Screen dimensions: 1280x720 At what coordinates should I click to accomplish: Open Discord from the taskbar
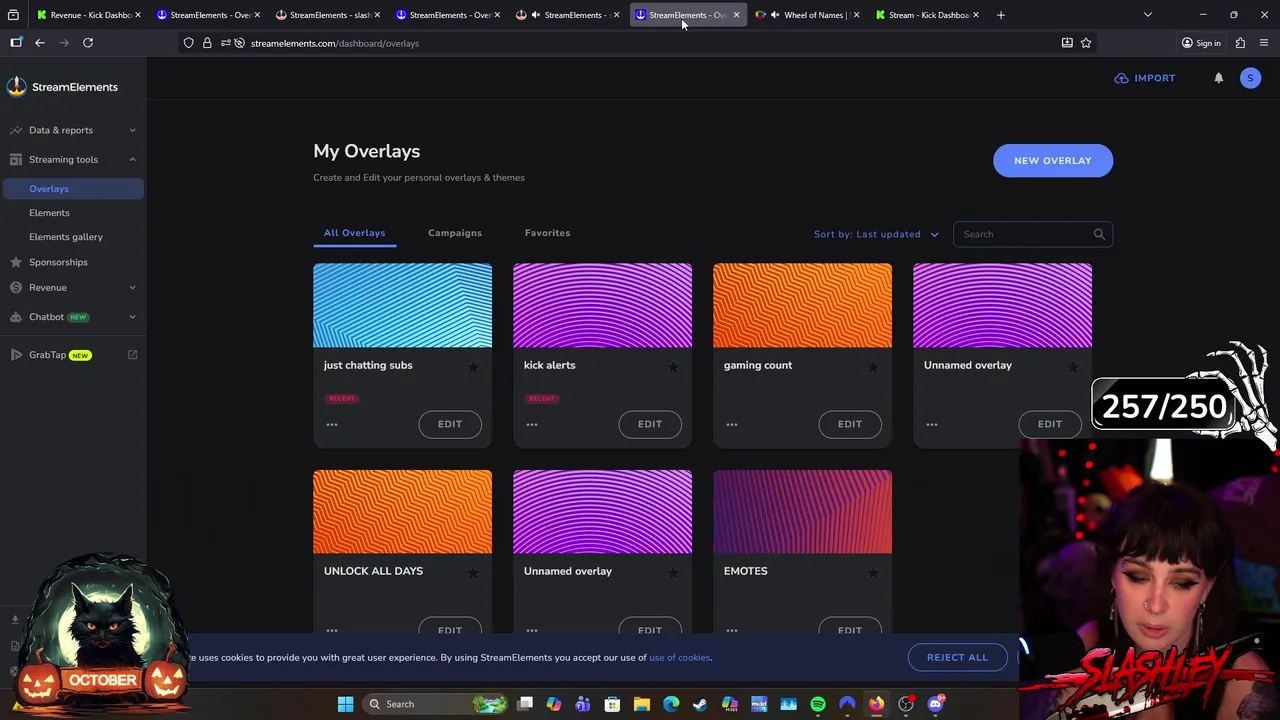pos(935,704)
